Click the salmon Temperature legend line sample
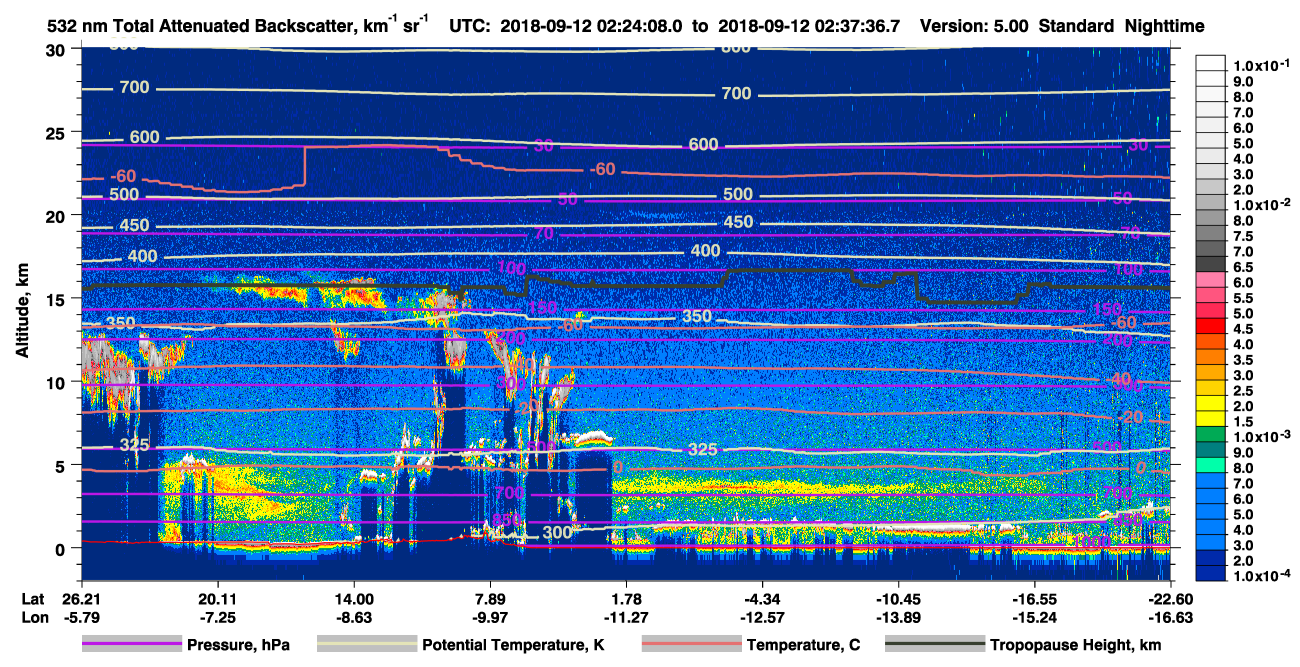Viewport: 1300px width, 667px height. tap(690, 645)
